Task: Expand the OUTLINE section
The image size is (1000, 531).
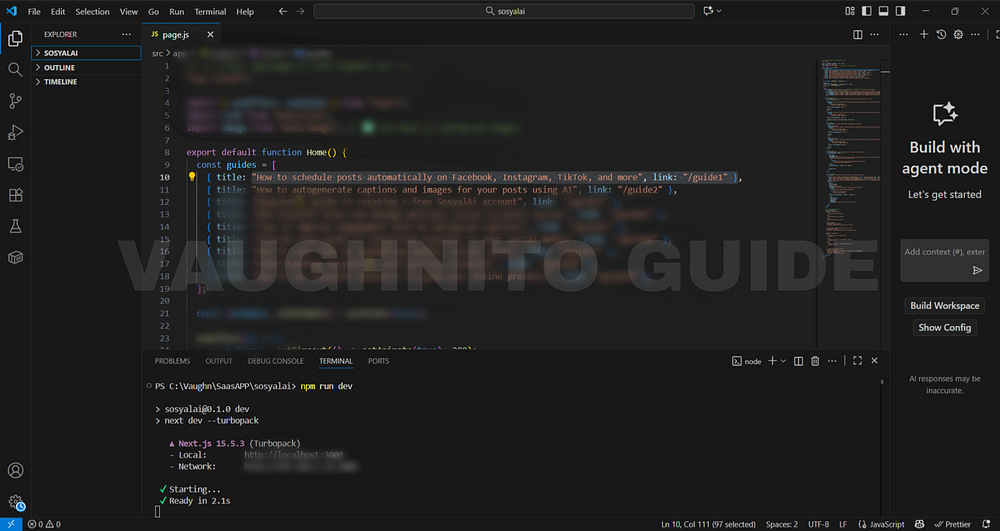Action: tap(86, 68)
